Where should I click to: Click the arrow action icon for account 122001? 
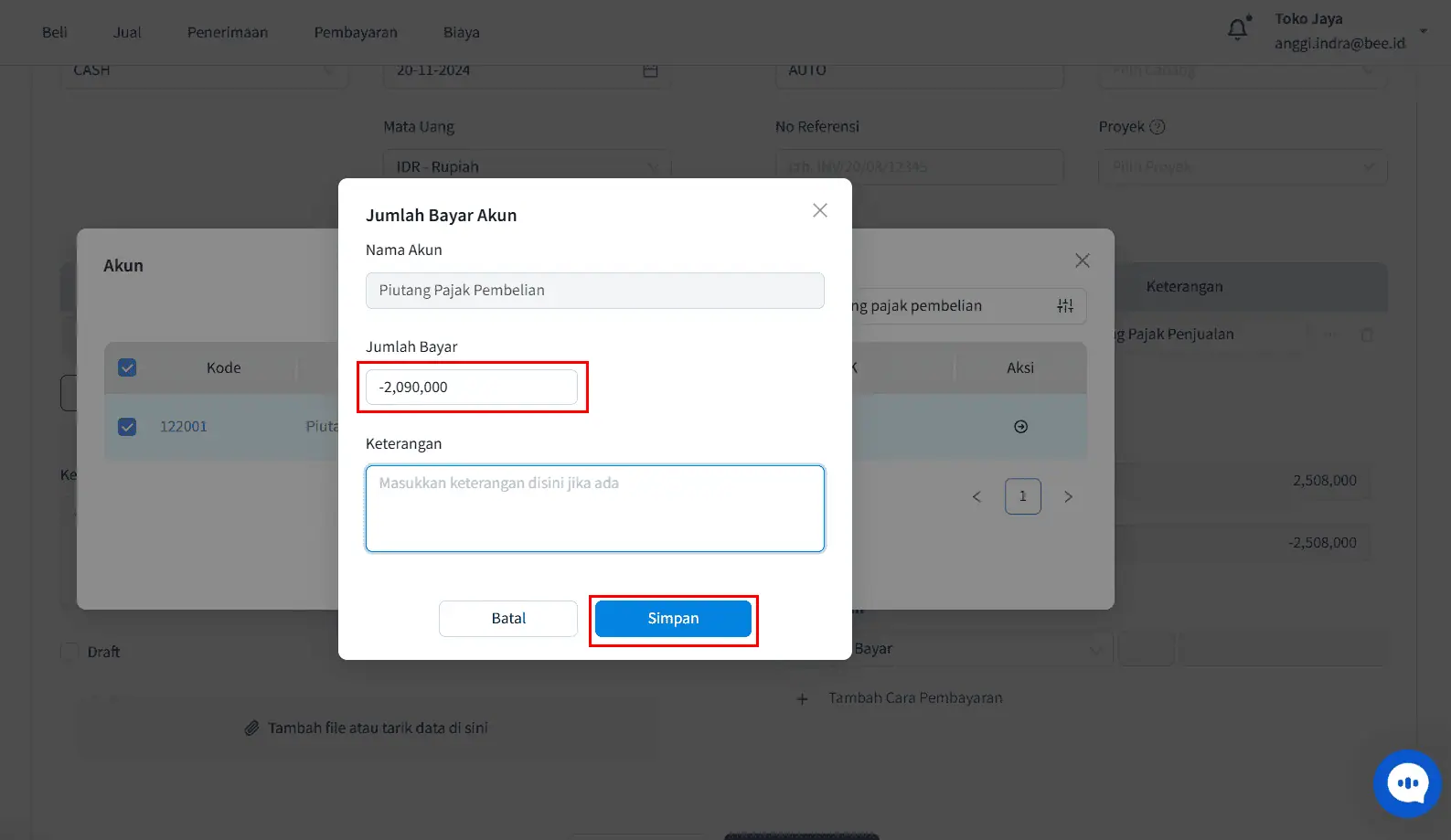tap(1020, 427)
